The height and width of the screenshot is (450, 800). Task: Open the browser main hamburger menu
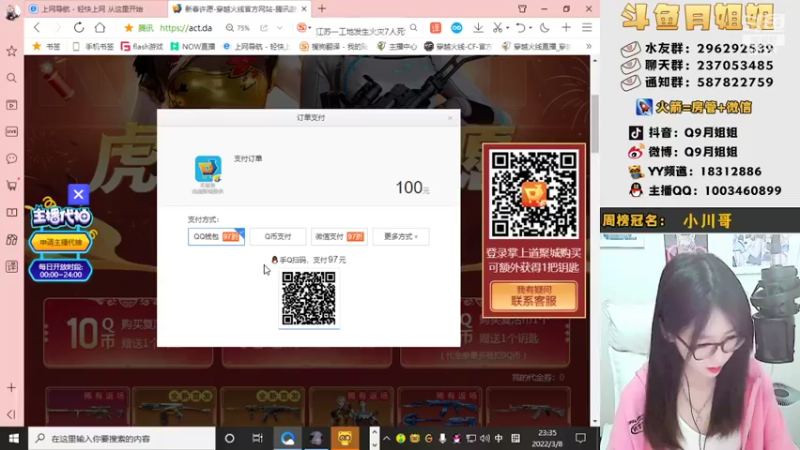point(587,28)
